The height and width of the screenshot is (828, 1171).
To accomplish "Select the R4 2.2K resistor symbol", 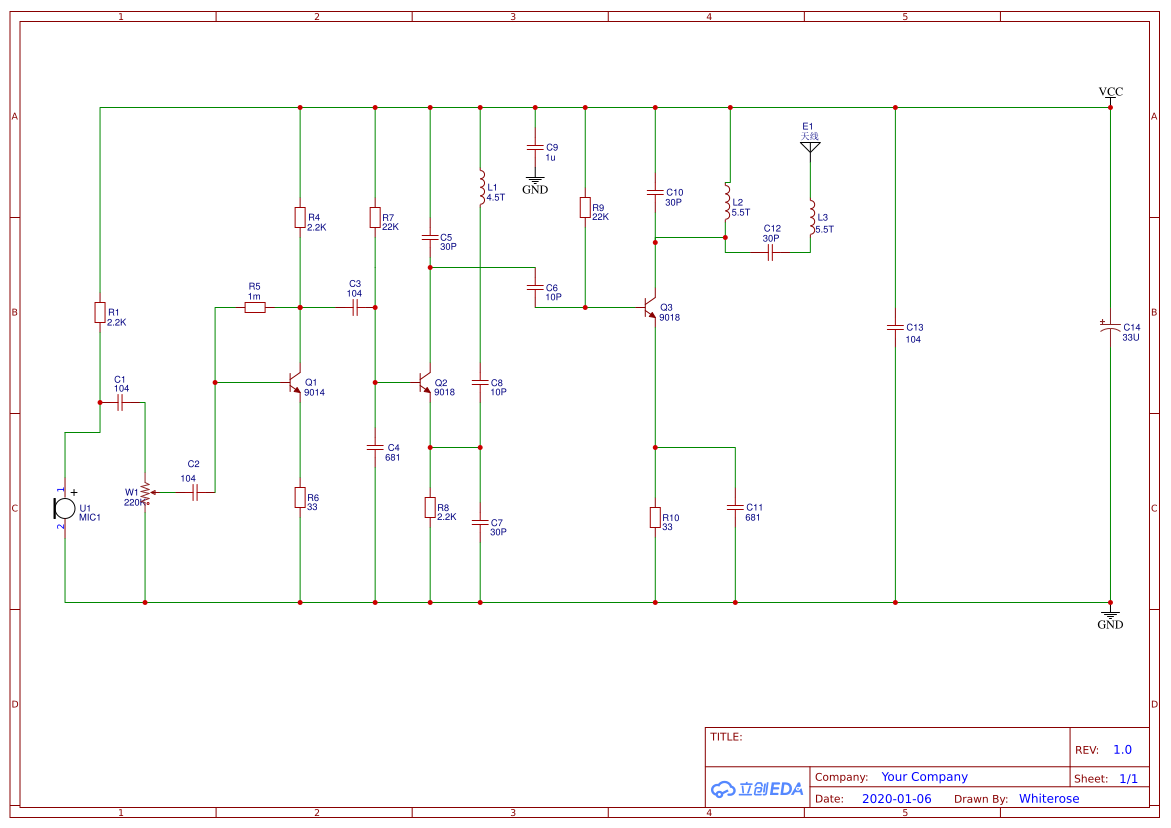I will [299, 217].
